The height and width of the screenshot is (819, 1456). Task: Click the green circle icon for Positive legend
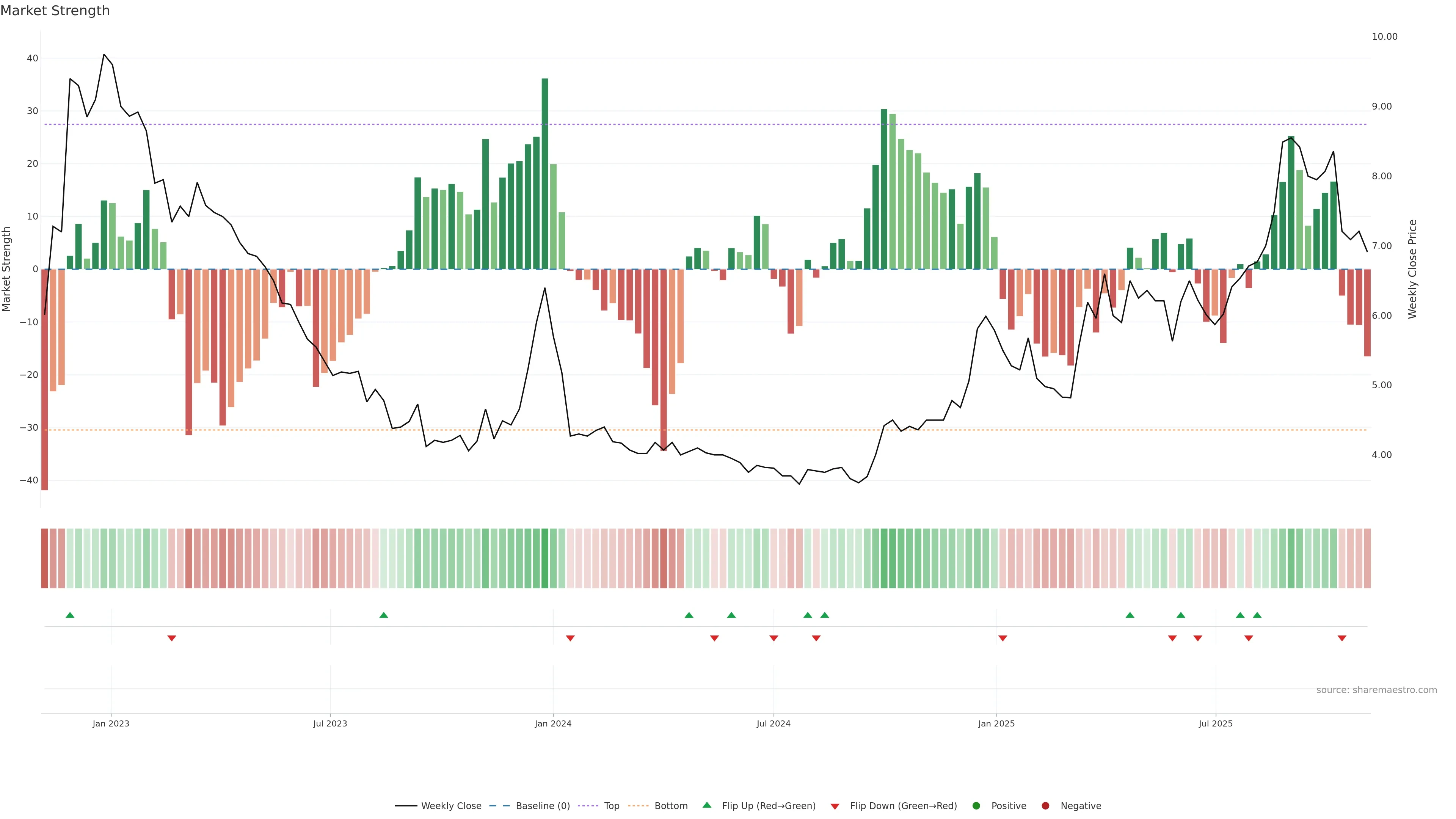point(976,806)
